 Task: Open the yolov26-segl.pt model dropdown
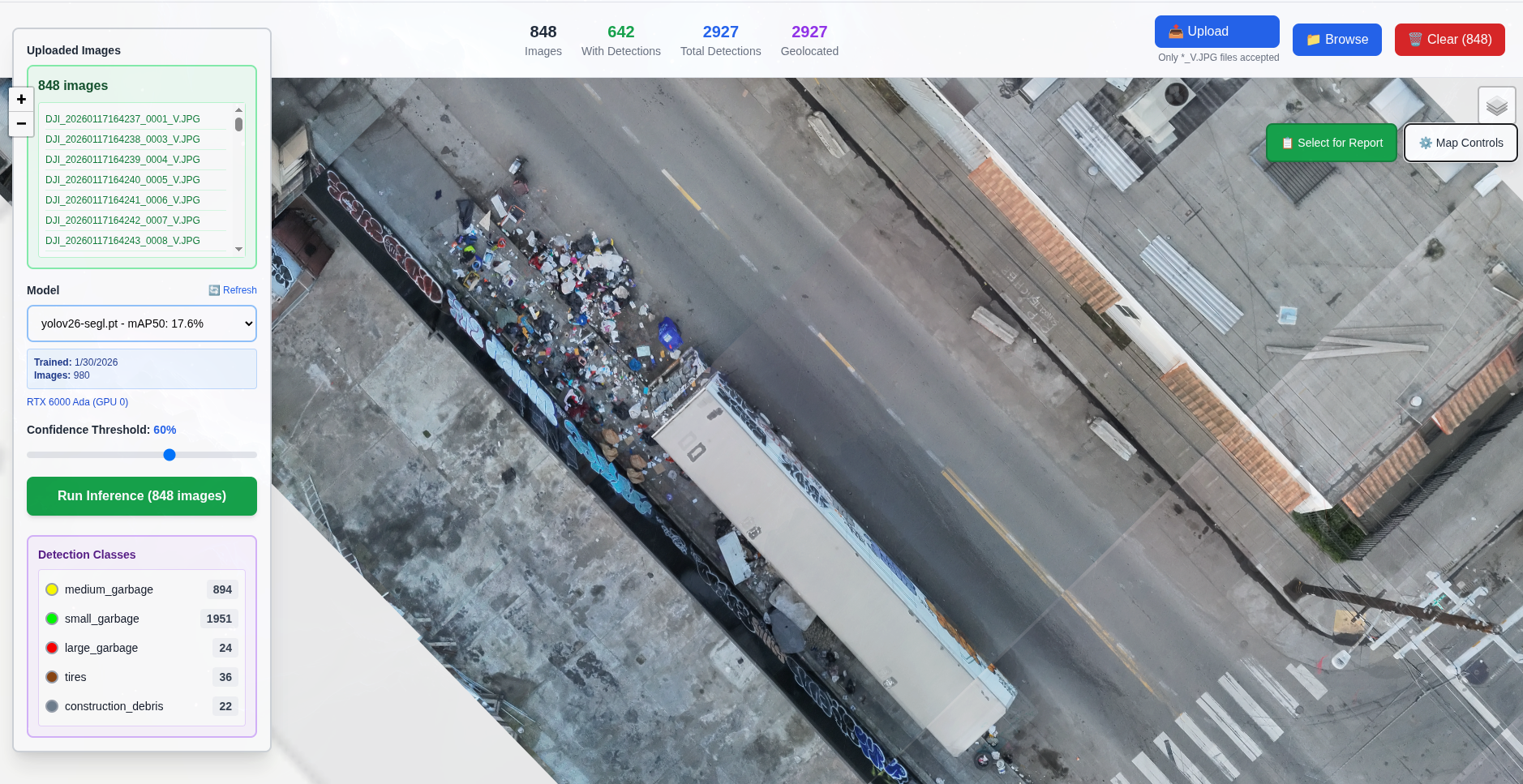[142, 323]
